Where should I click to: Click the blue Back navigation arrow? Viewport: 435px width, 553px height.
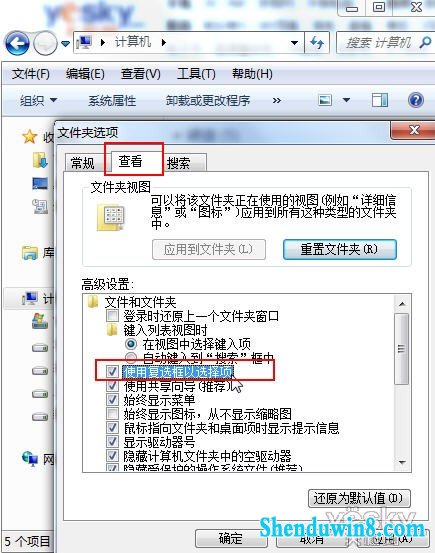[17, 43]
